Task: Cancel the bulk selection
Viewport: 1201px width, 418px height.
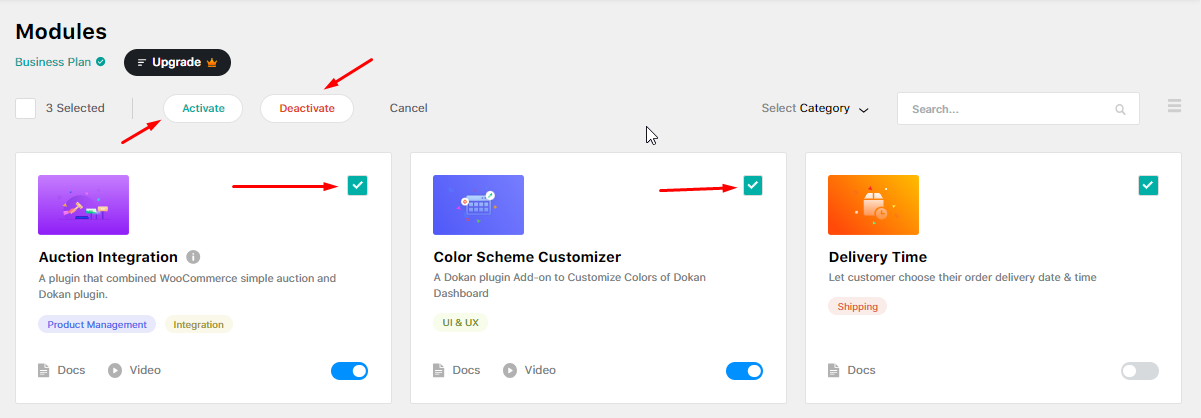Action: (408, 108)
